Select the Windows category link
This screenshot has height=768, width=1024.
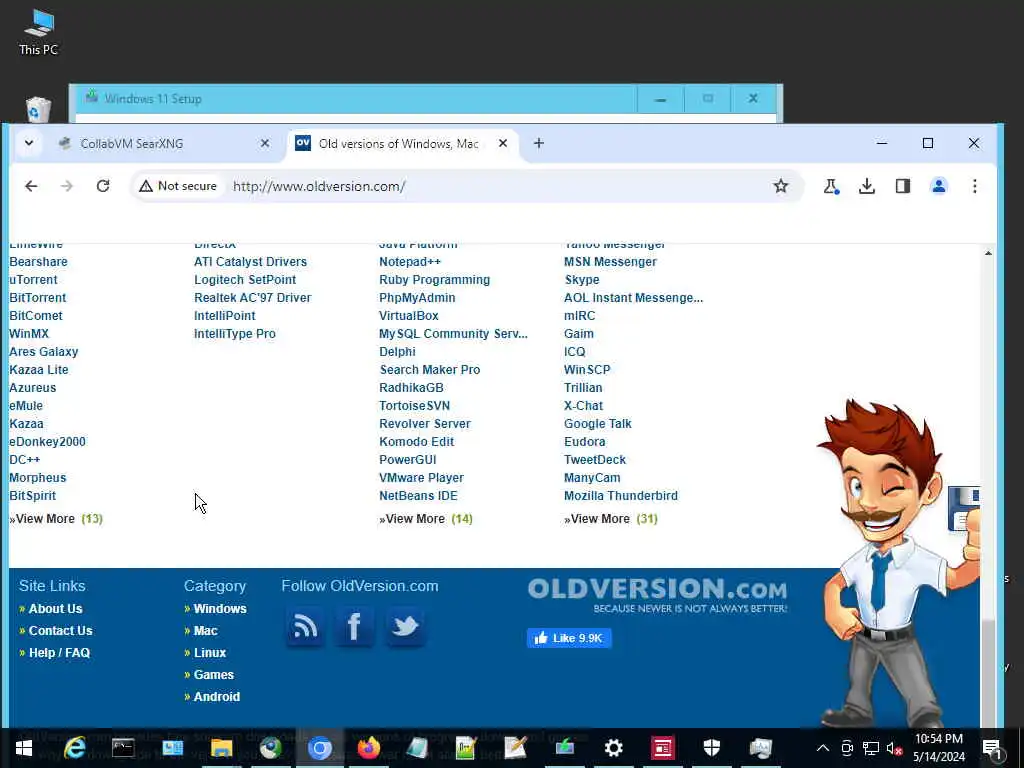(220, 609)
